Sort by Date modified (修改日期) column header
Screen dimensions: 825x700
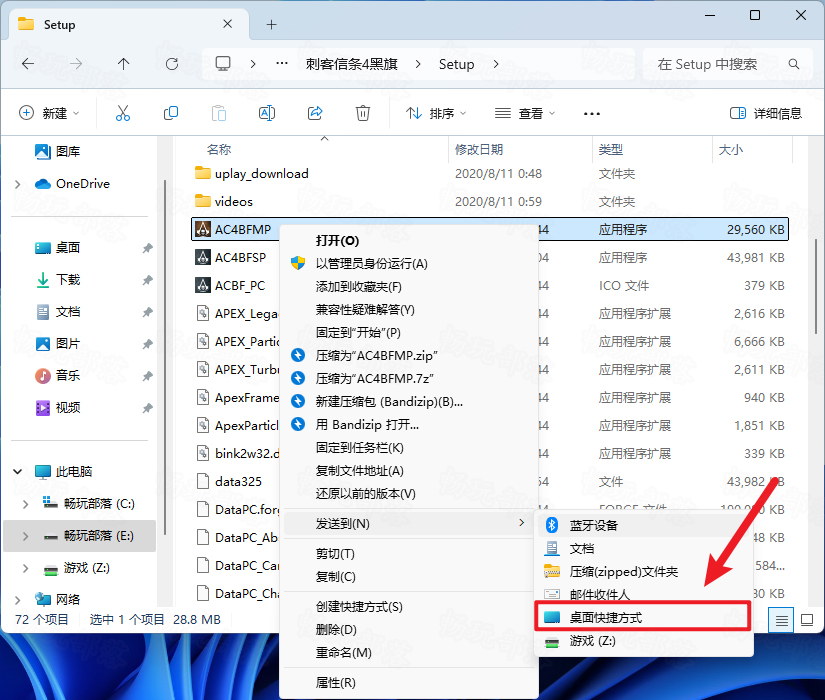478,149
